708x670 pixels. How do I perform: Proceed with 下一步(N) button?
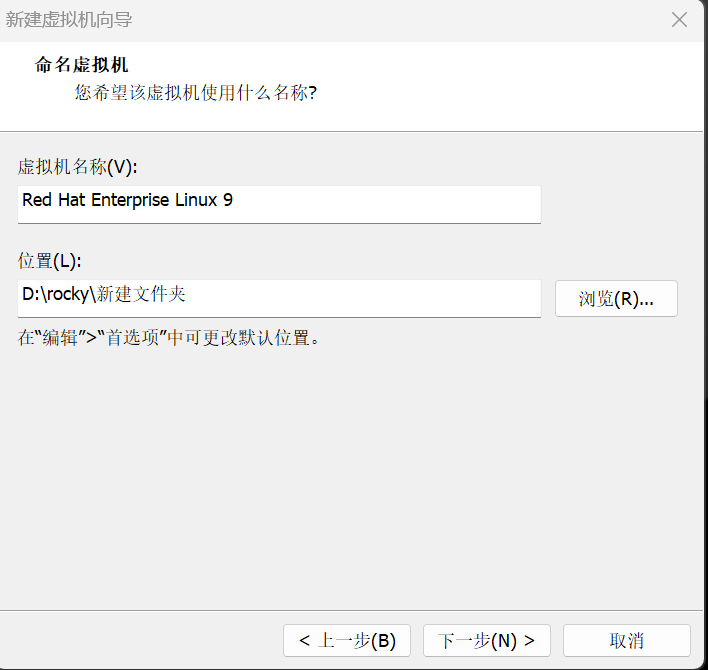pyautogui.click(x=487, y=640)
